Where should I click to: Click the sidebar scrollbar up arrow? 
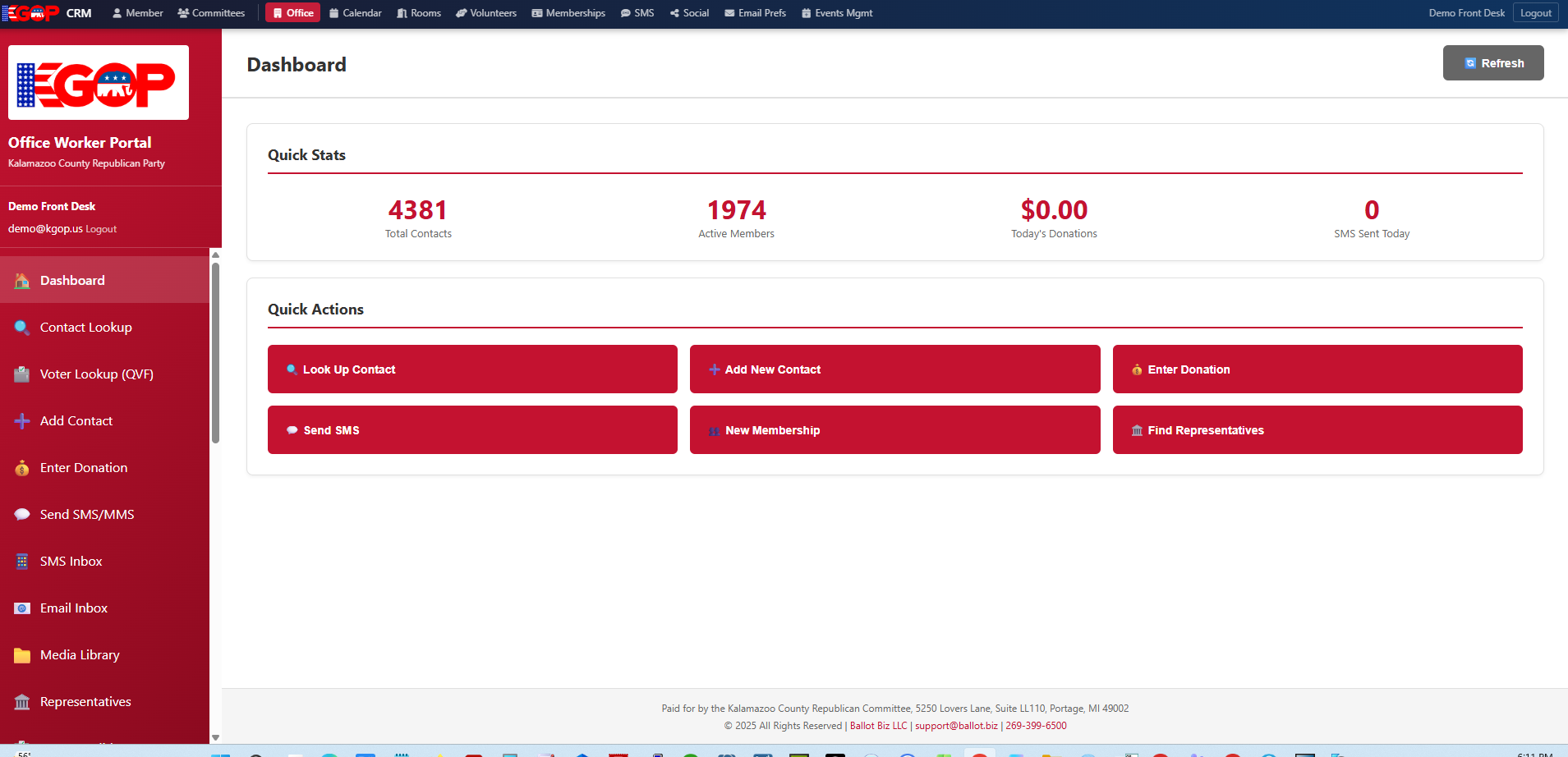[x=214, y=255]
